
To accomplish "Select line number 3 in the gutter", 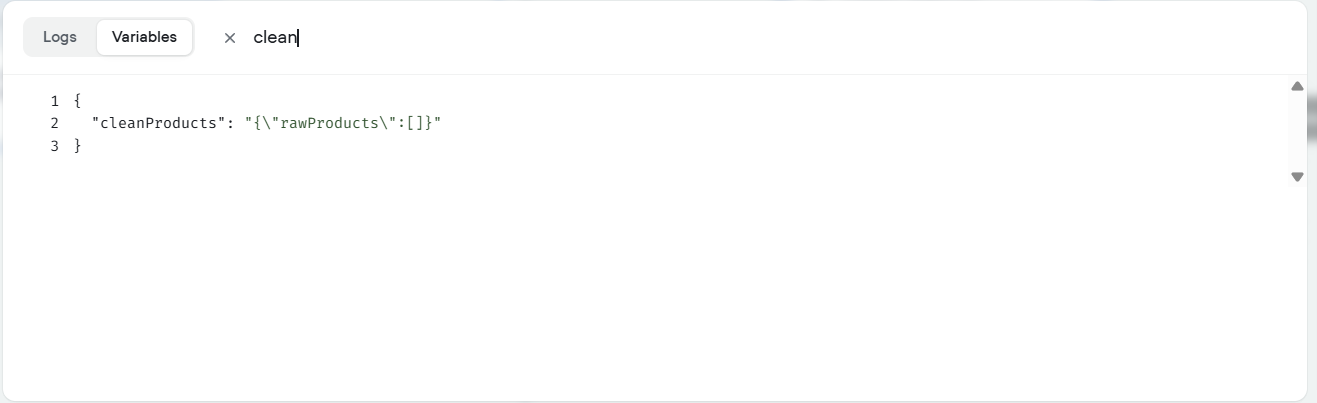I will [55, 146].
